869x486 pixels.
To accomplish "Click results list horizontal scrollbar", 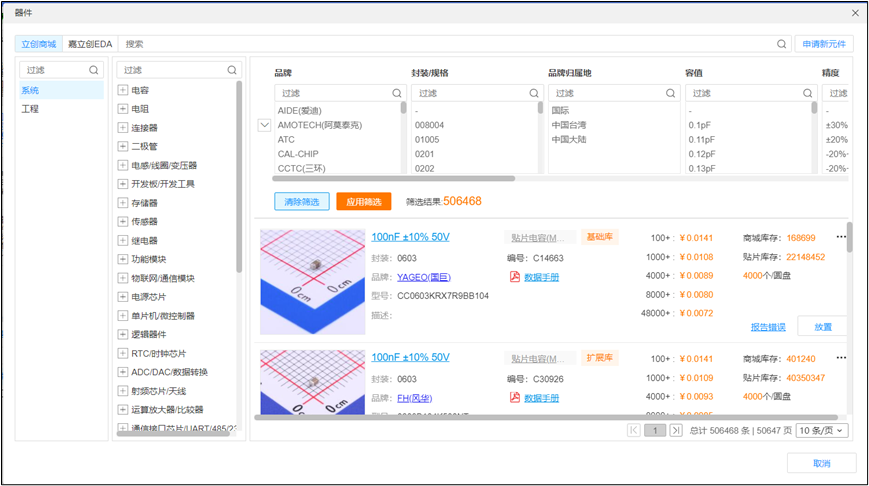I will click(546, 417).
